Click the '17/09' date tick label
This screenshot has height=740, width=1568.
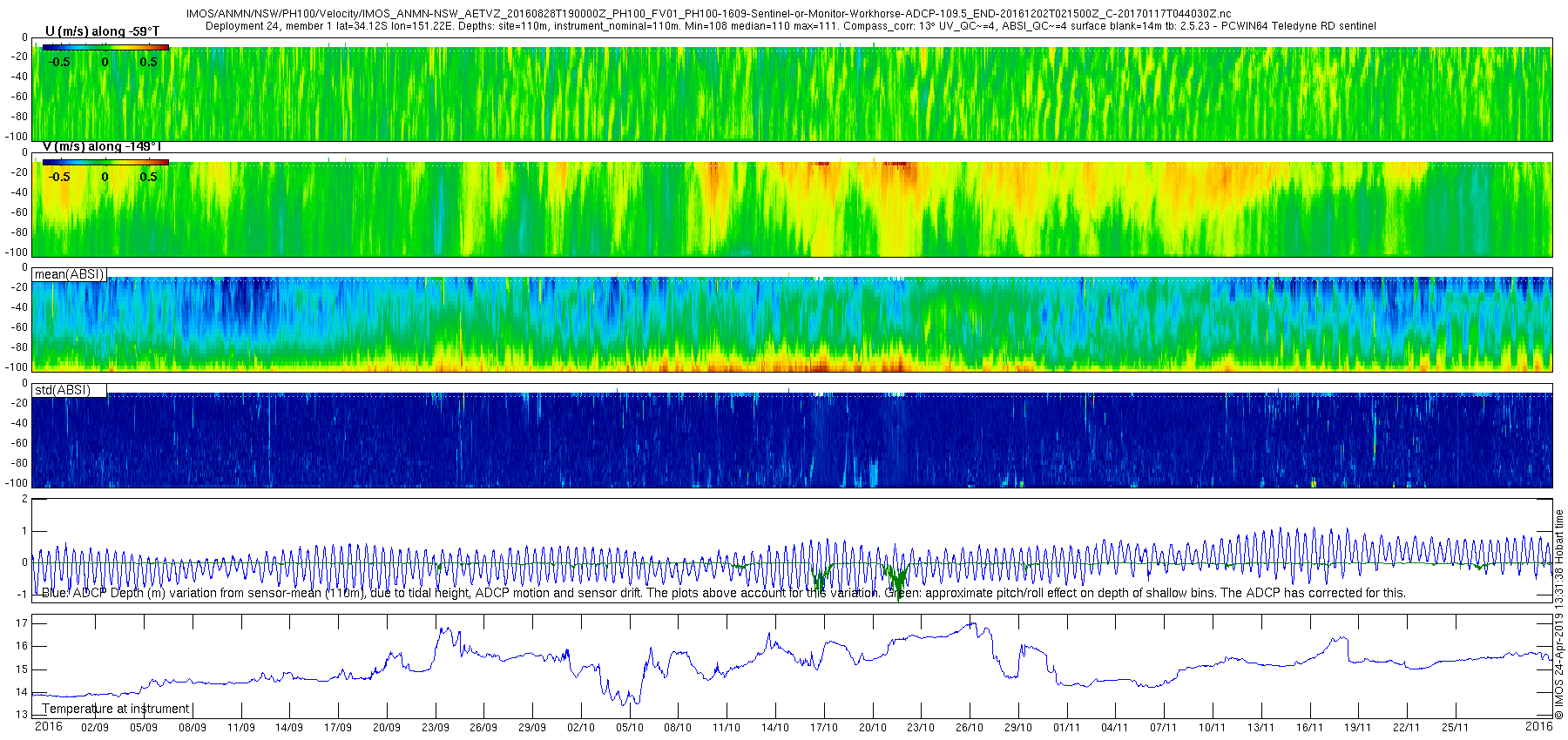(x=338, y=728)
